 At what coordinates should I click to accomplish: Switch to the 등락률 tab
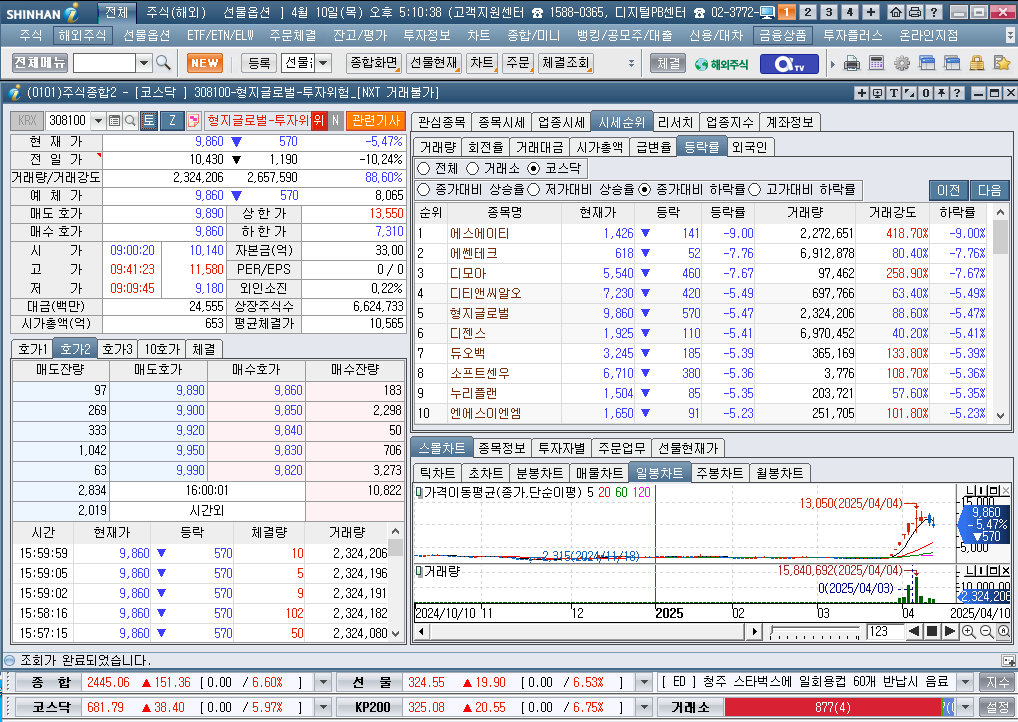click(x=701, y=147)
